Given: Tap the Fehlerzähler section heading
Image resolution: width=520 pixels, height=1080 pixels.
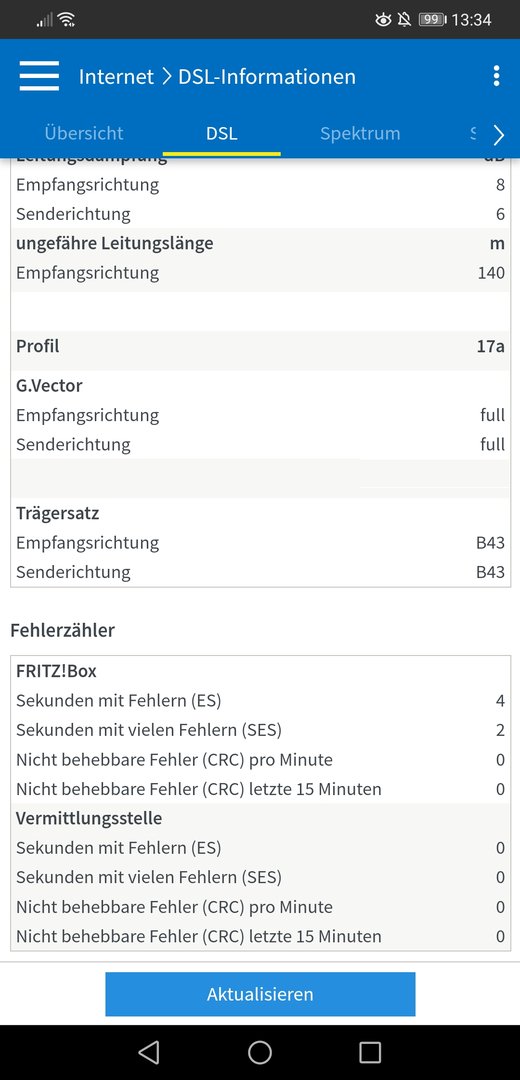Looking at the screenshot, I should pyautogui.click(x=63, y=630).
